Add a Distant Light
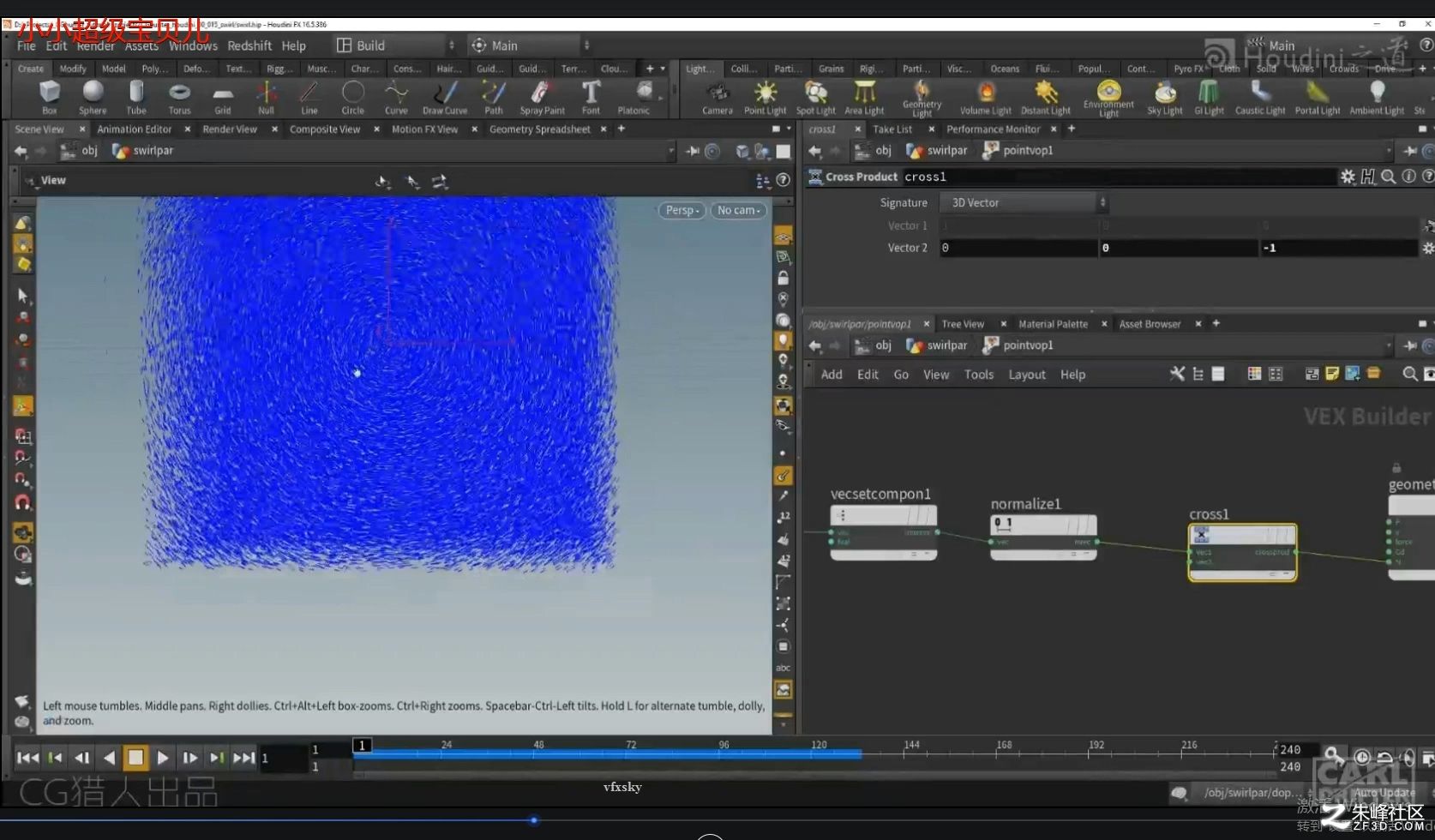 (x=1046, y=97)
